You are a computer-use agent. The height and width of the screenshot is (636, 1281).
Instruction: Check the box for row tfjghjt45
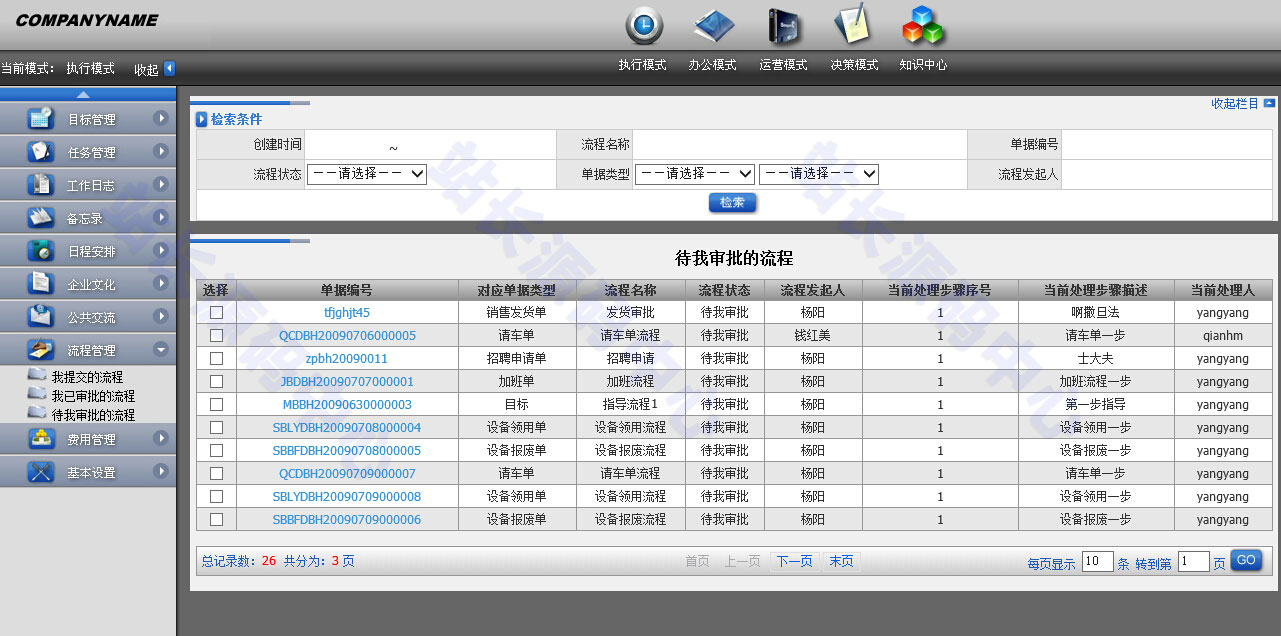pyautogui.click(x=216, y=313)
